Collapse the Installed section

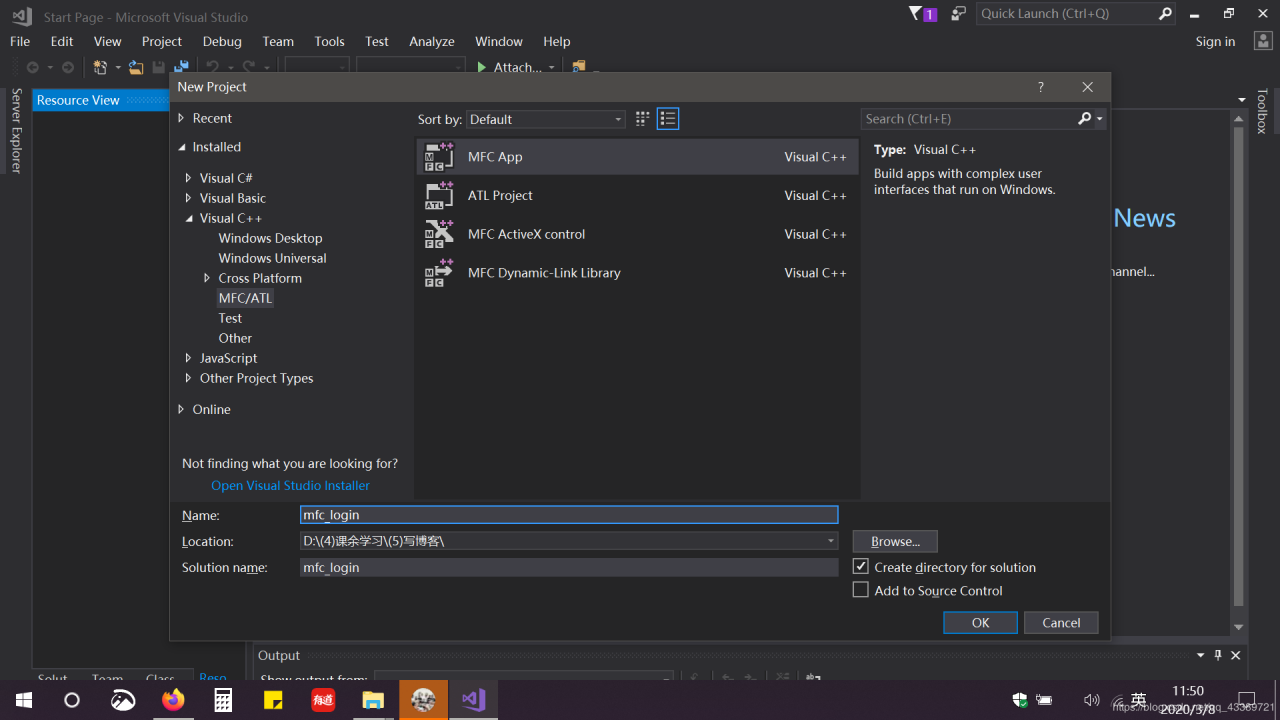pyautogui.click(x=181, y=147)
